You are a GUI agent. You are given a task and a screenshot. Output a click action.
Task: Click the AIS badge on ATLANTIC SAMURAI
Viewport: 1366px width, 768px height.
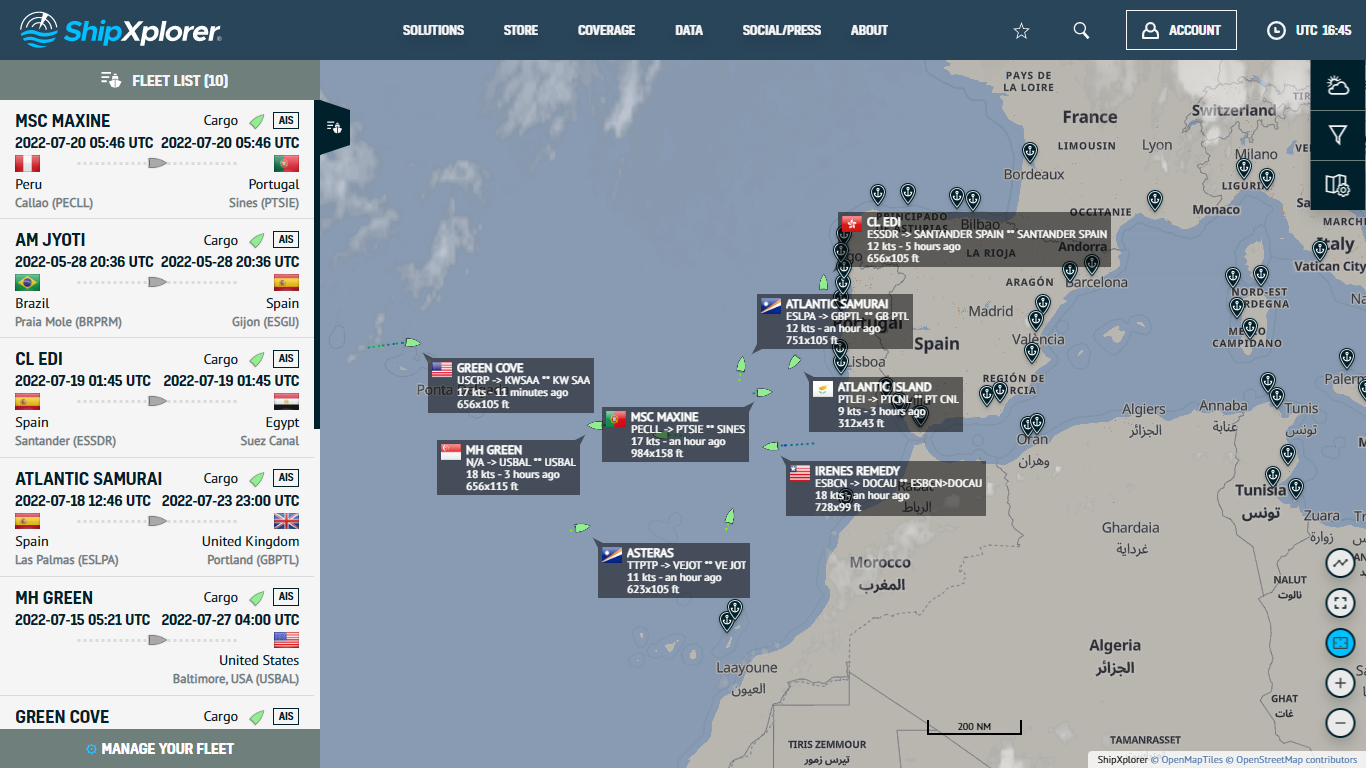[x=286, y=478]
